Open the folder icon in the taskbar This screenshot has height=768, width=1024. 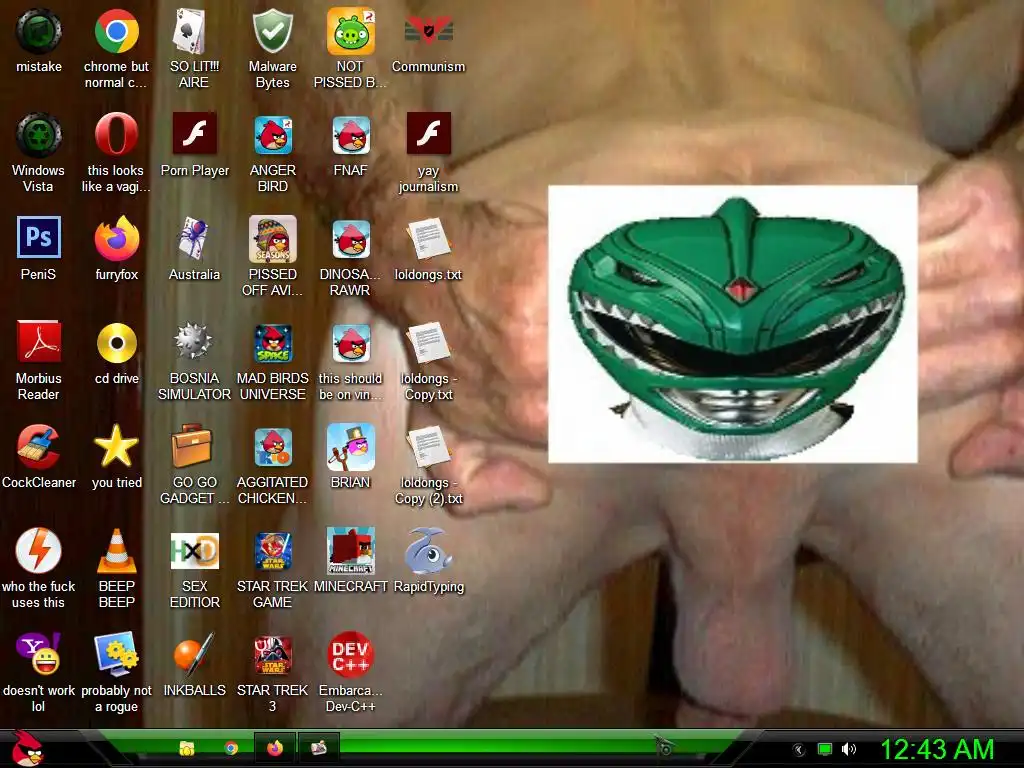coord(187,748)
